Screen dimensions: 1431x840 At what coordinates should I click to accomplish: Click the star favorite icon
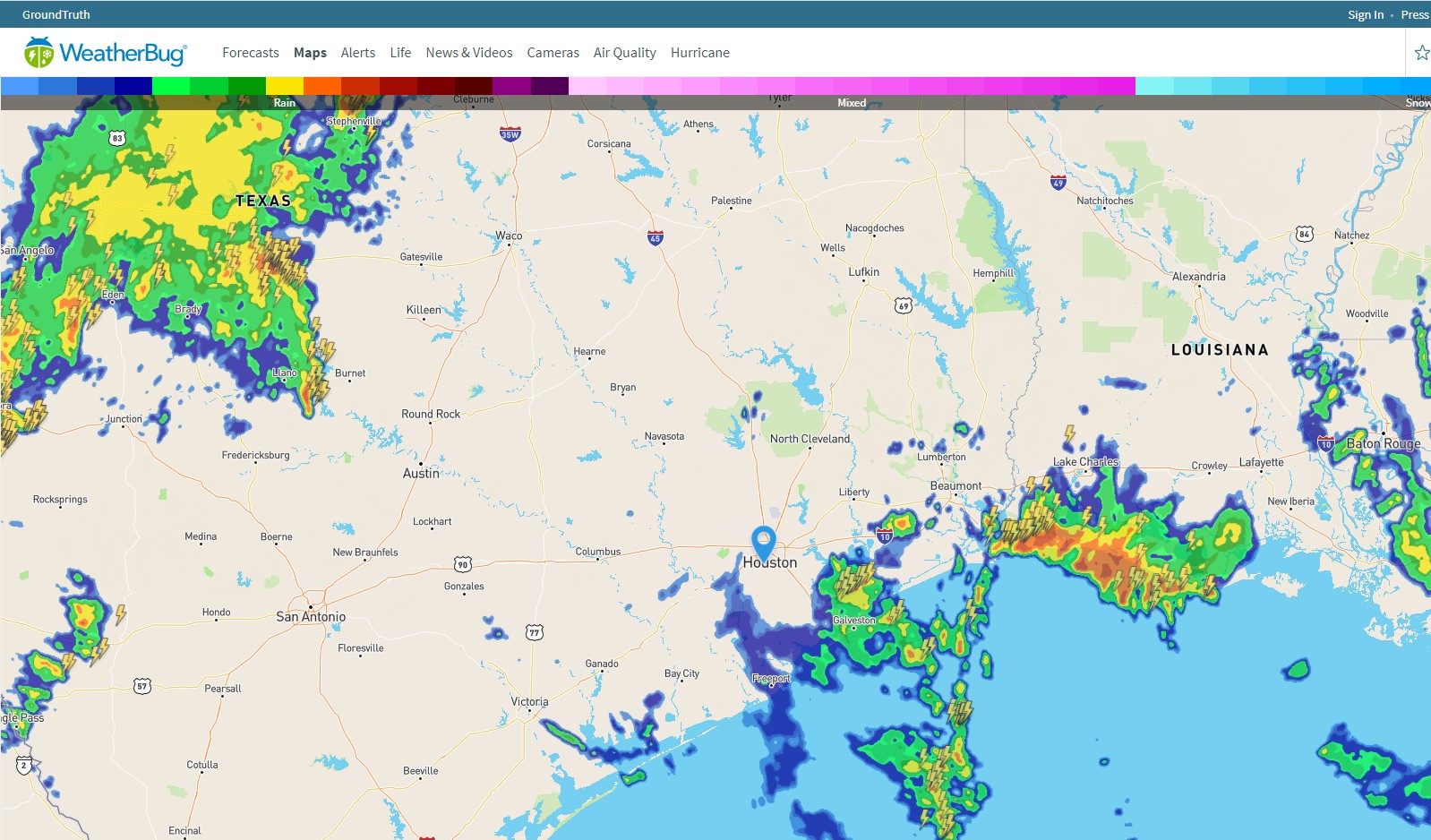[x=1421, y=53]
